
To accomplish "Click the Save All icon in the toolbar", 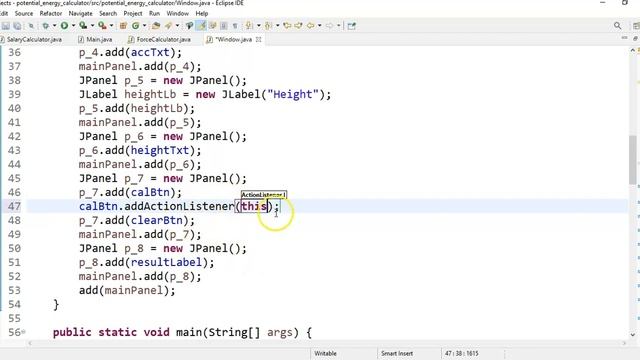I will point(17,26).
